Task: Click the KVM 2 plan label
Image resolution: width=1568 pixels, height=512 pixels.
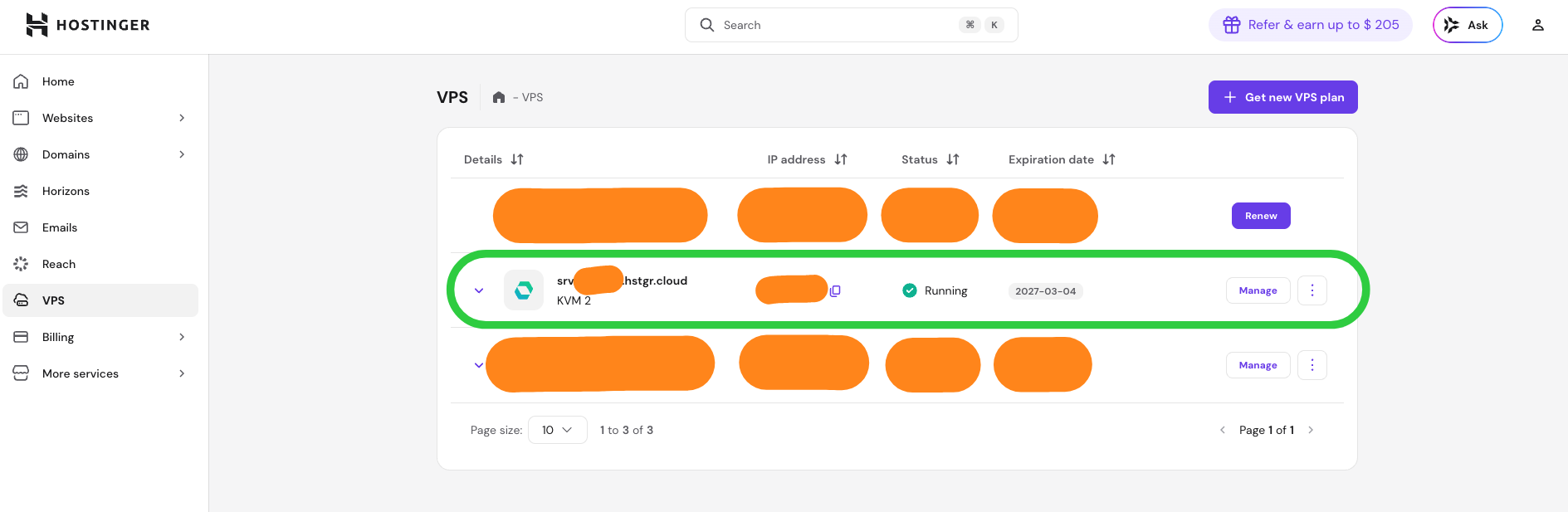Action: click(x=574, y=300)
